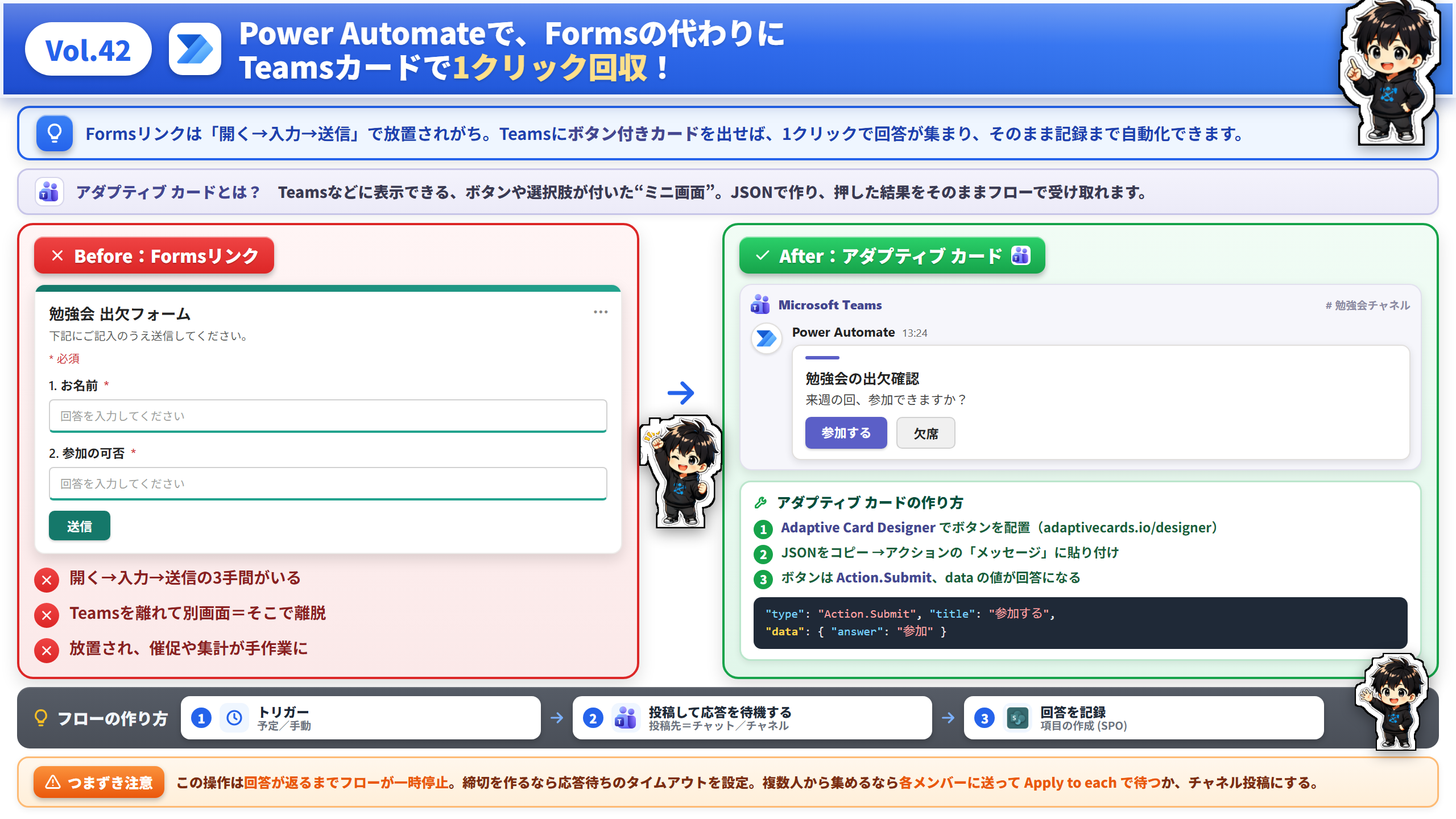Click the 回答を記録 step card
Screen dimensions: 1456x819
(1143, 718)
